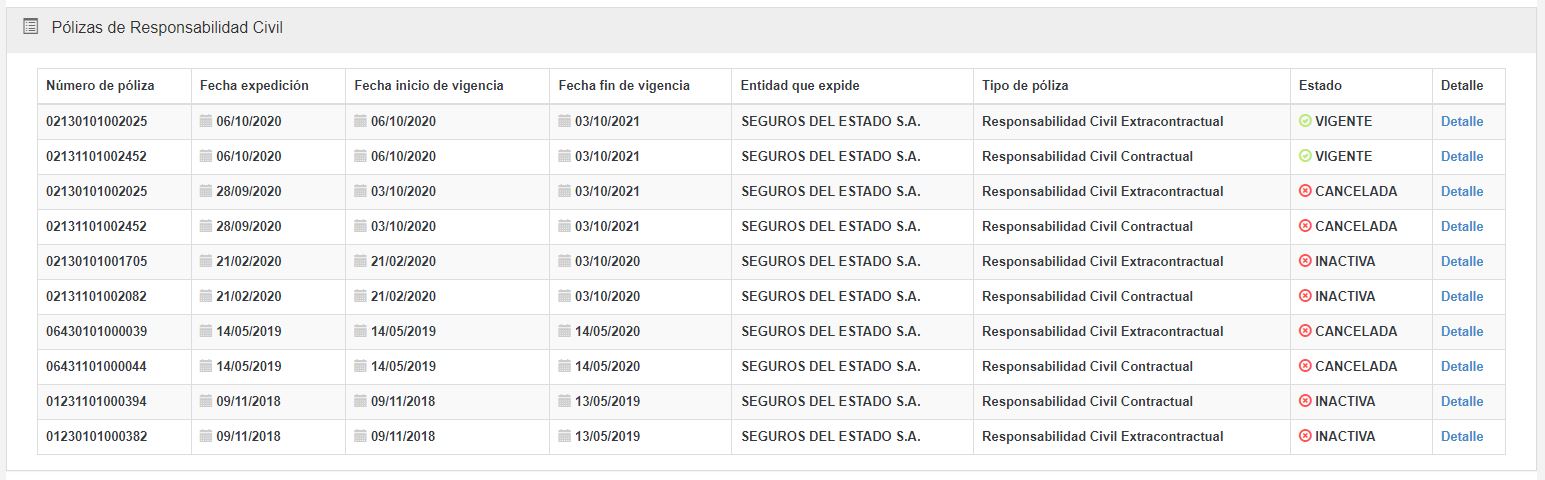Screen dimensions: 1545x480
Task: Show Detalle of last policy 01230101000382
Action: 1461,436
